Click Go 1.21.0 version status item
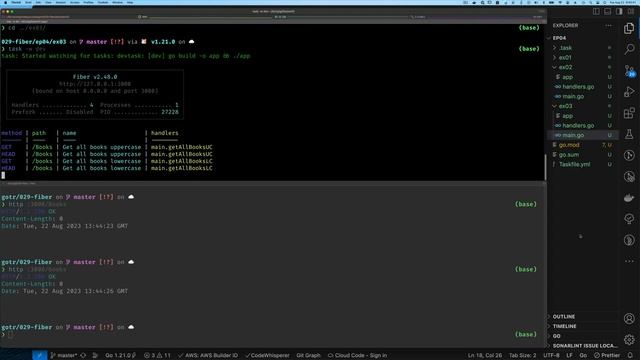Image resolution: width=640 pixels, height=360 pixels. click(x=120, y=356)
